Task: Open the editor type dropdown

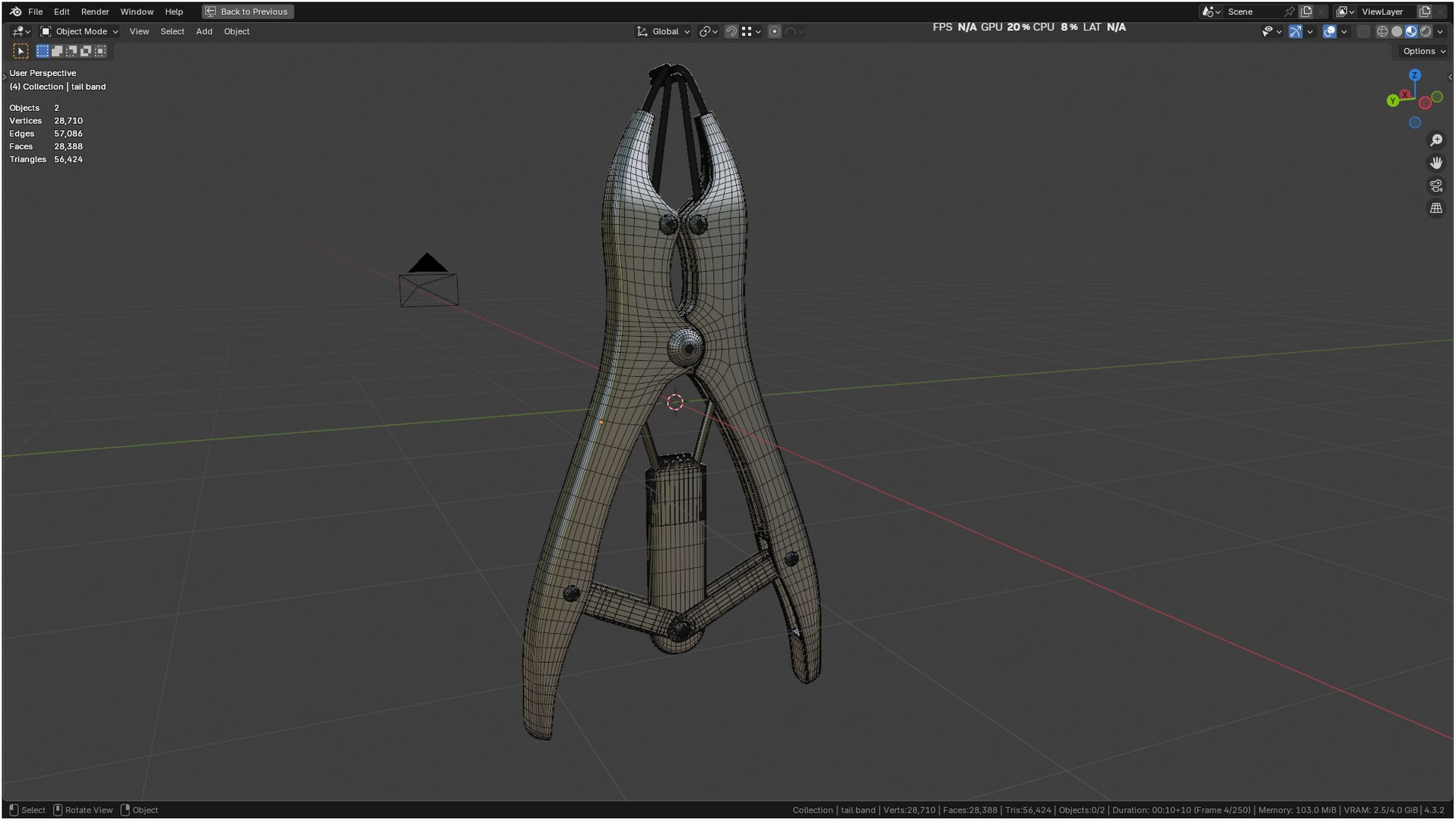Action: coord(21,31)
